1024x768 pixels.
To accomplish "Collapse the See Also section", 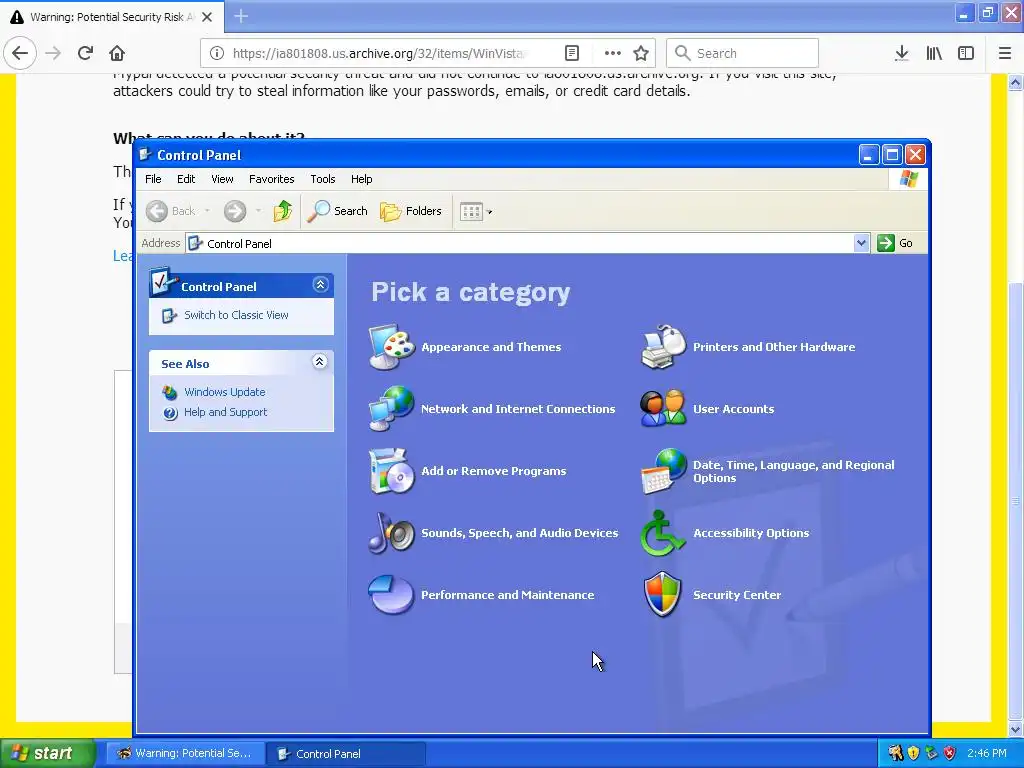I will (319, 362).
